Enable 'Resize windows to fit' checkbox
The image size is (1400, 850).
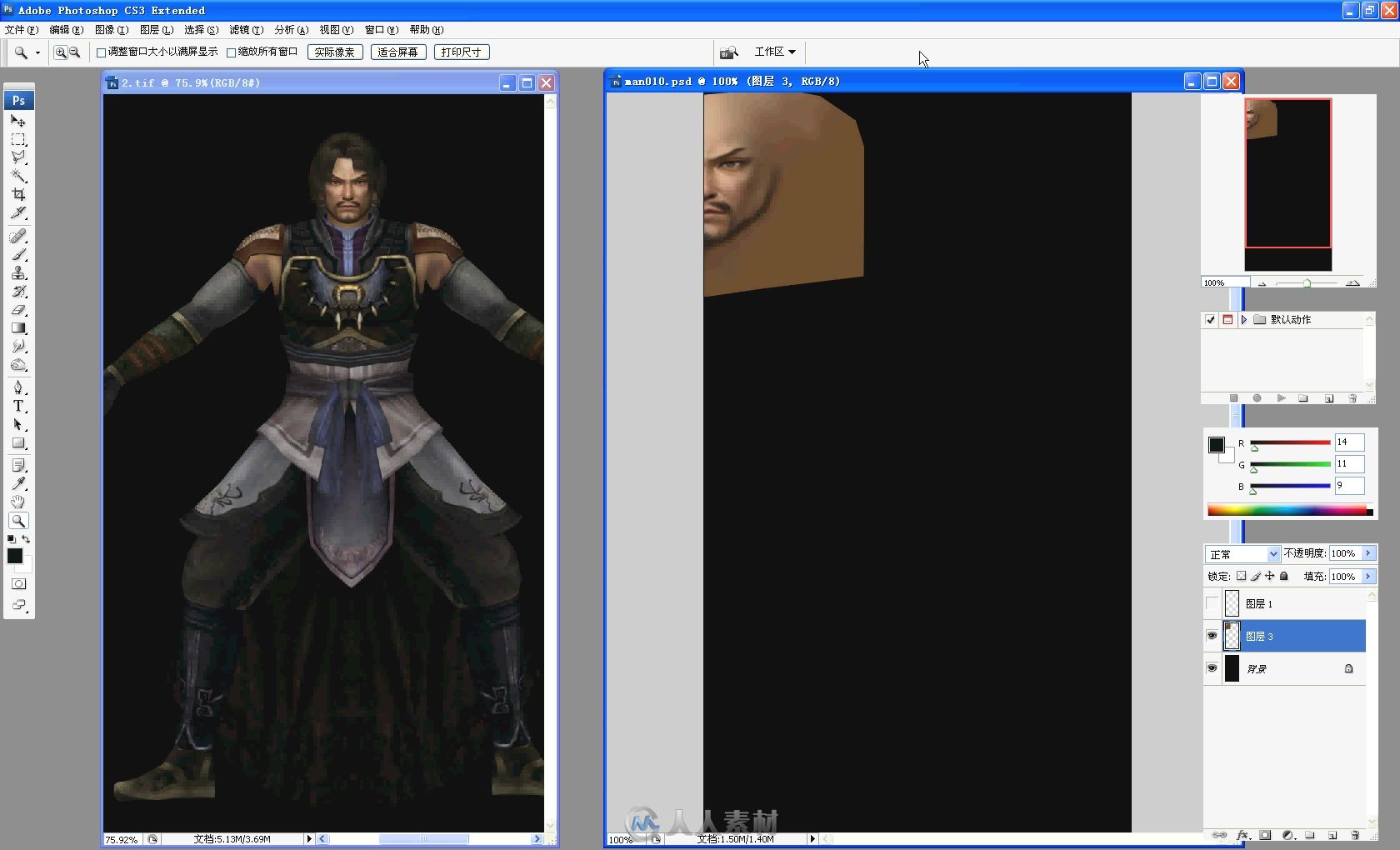102,52
